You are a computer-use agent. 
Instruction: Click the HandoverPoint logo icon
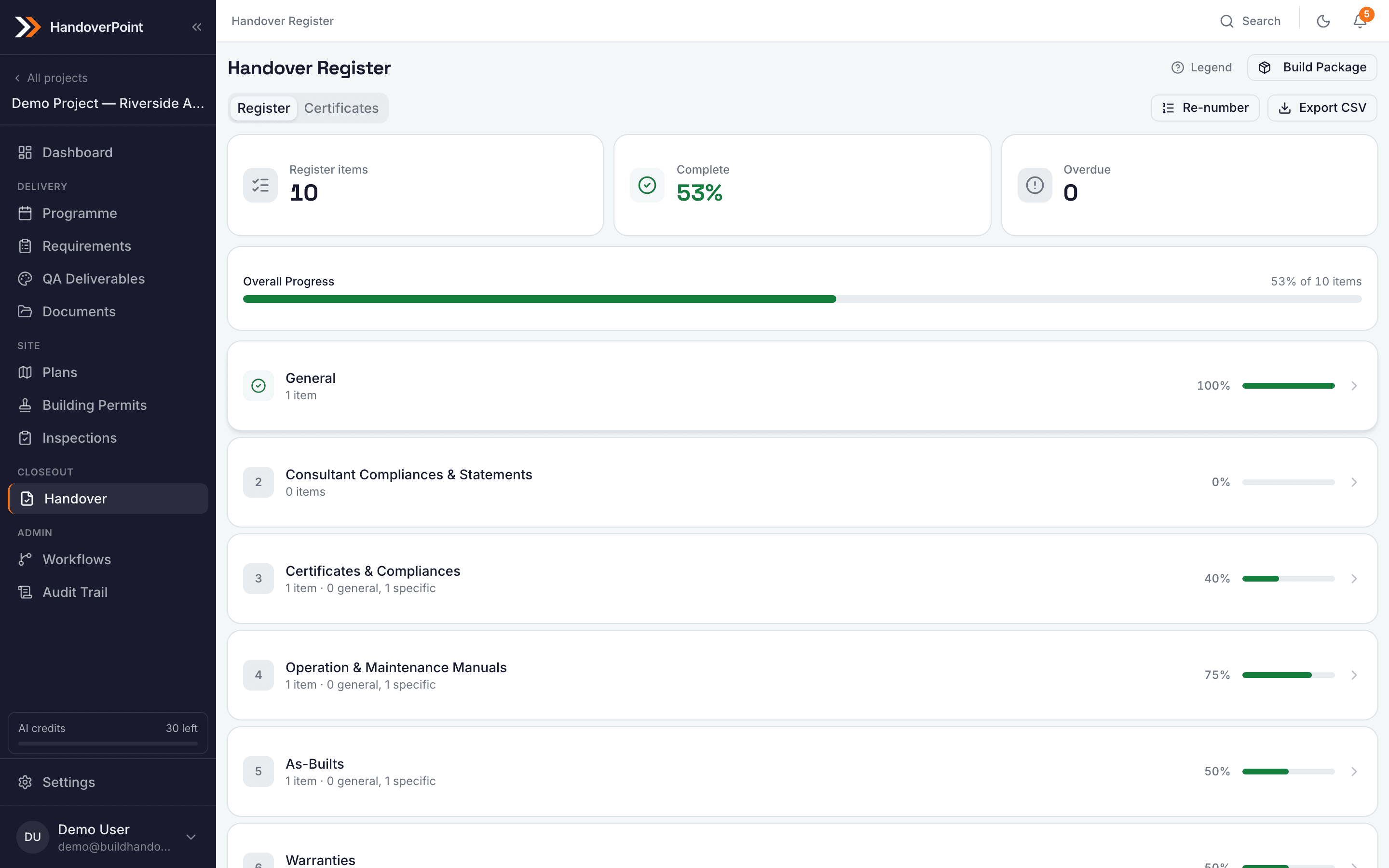(x=27, y=27)
